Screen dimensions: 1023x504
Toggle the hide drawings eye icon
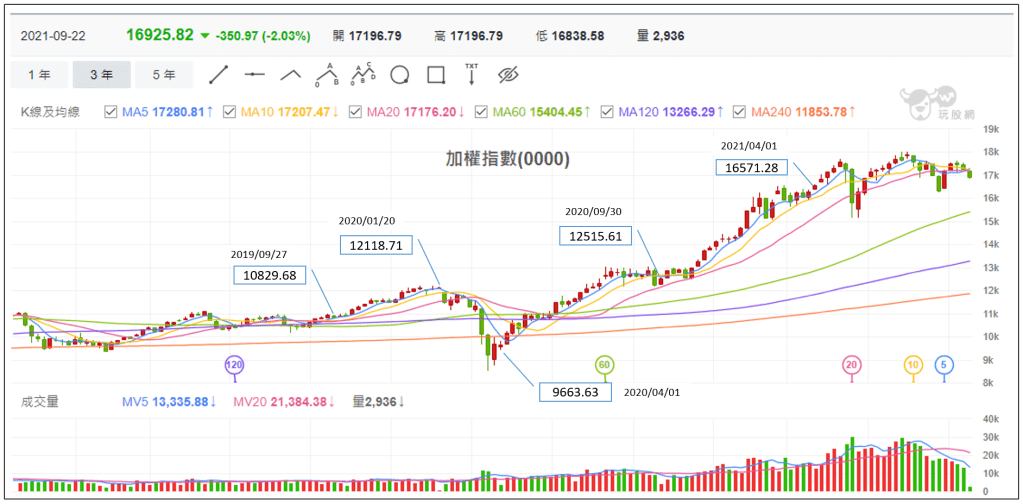coord(509,75)
